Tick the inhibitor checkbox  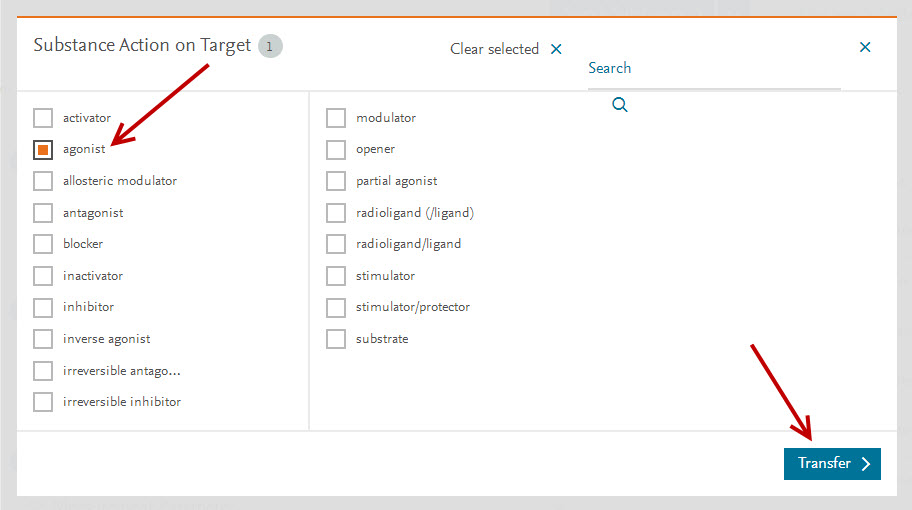[x=43, y=307]
